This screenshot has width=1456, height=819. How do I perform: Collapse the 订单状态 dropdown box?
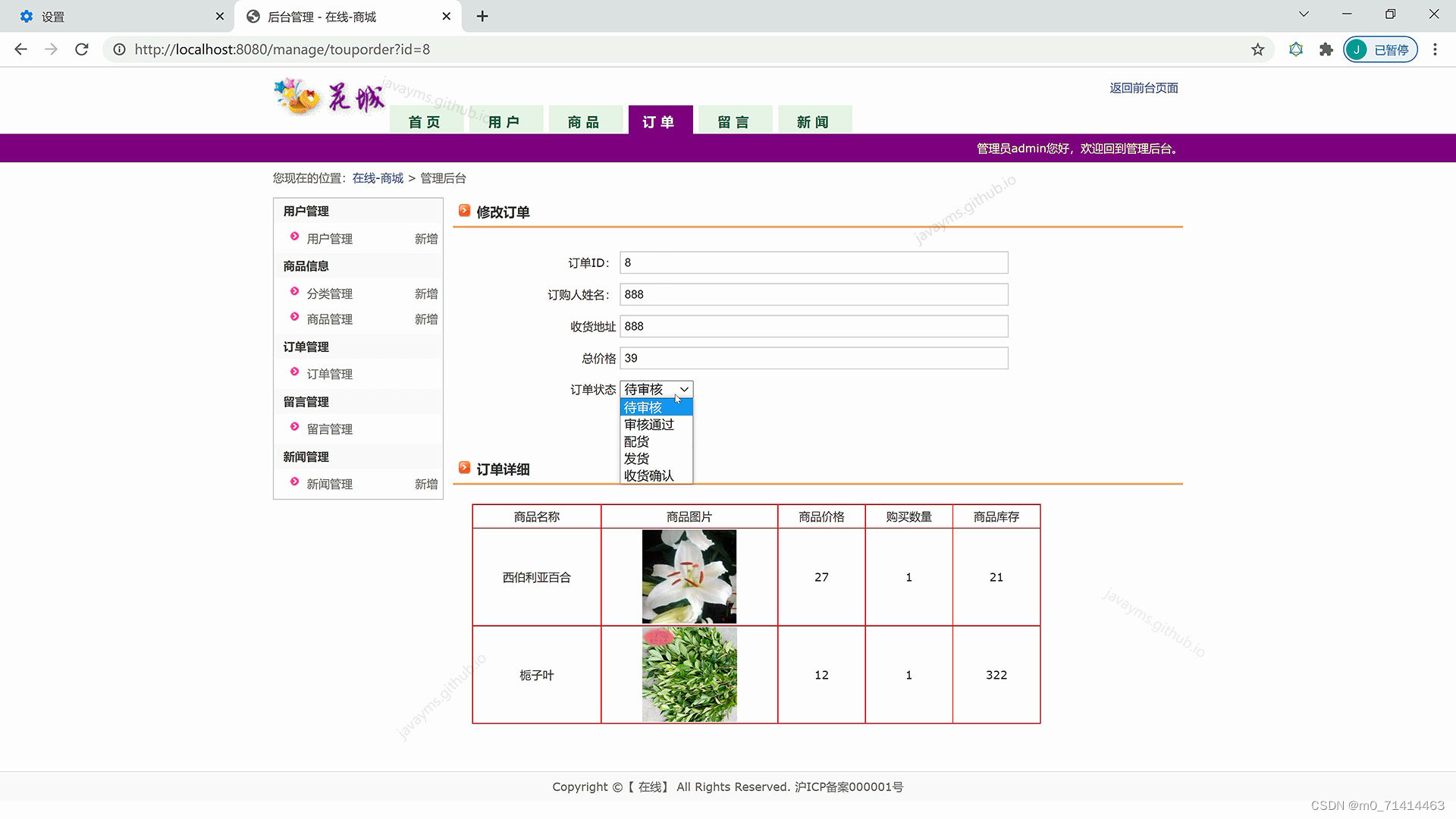657,389
